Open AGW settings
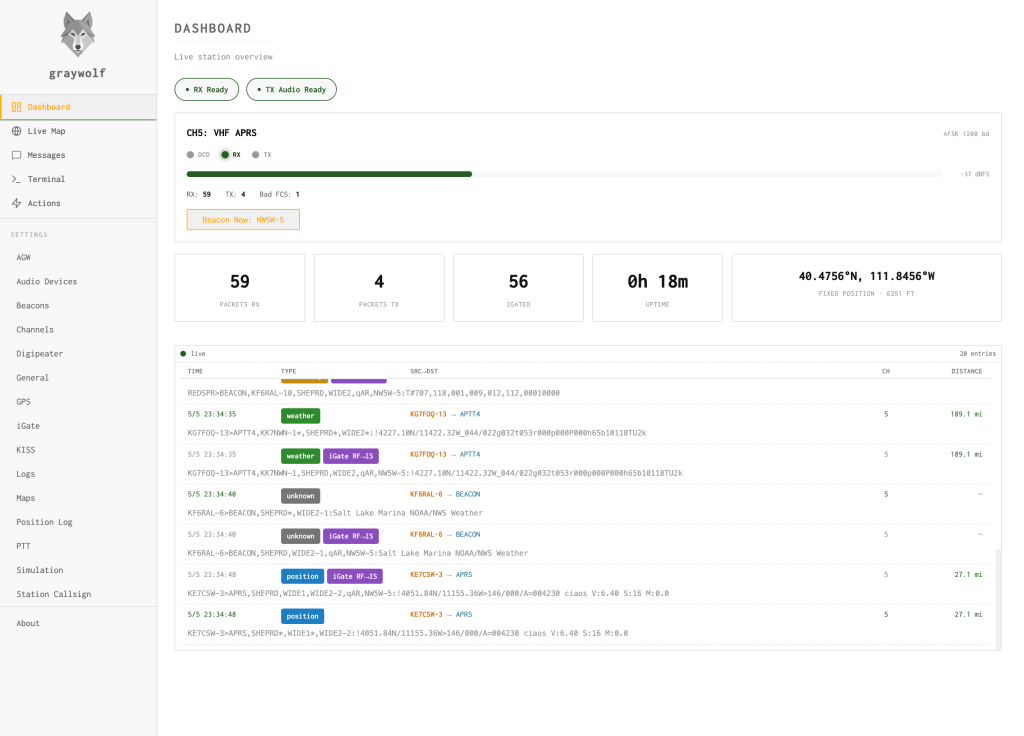The height and width of the screenshot is (736, 1024). (x=78, y=257)
